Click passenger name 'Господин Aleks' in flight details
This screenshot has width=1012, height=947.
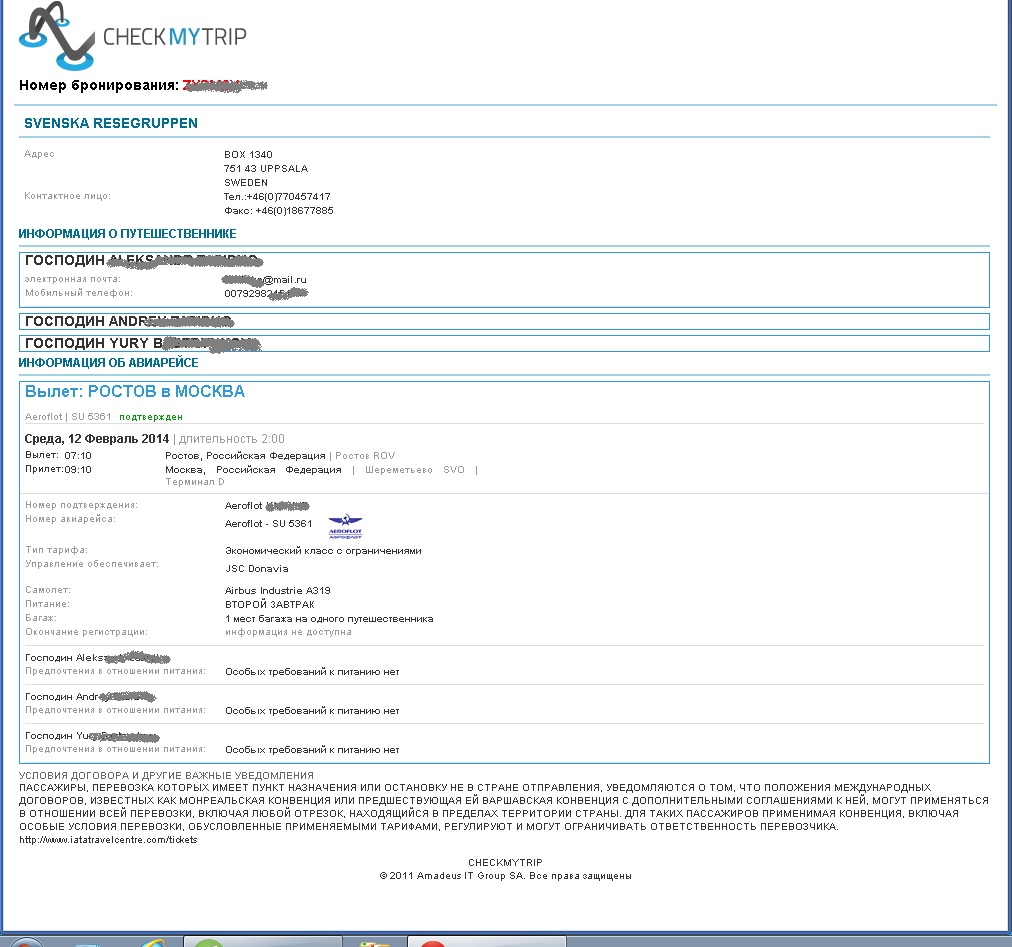[x=97, y=658]
